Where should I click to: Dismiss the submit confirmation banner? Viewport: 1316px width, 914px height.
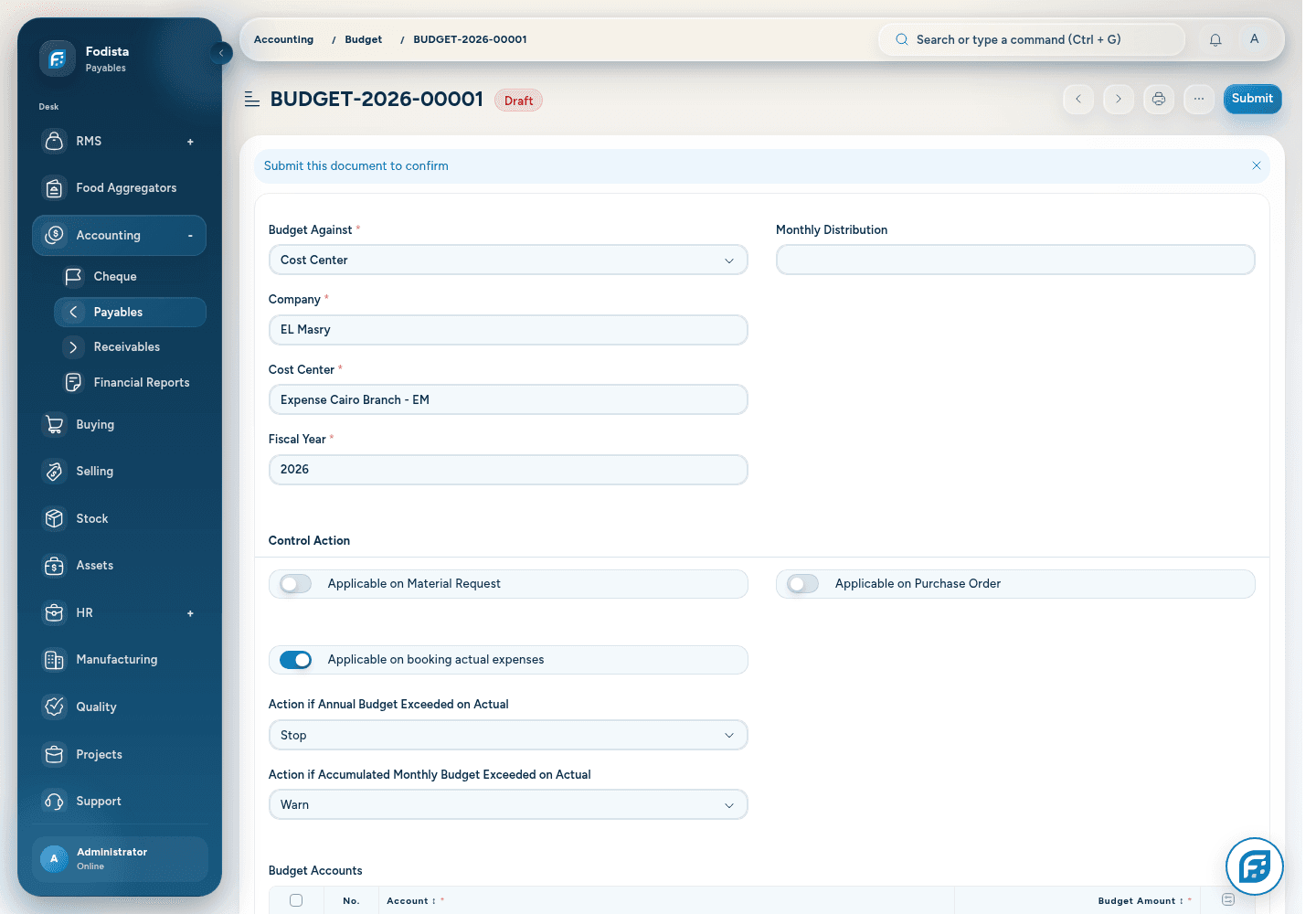1257,165
